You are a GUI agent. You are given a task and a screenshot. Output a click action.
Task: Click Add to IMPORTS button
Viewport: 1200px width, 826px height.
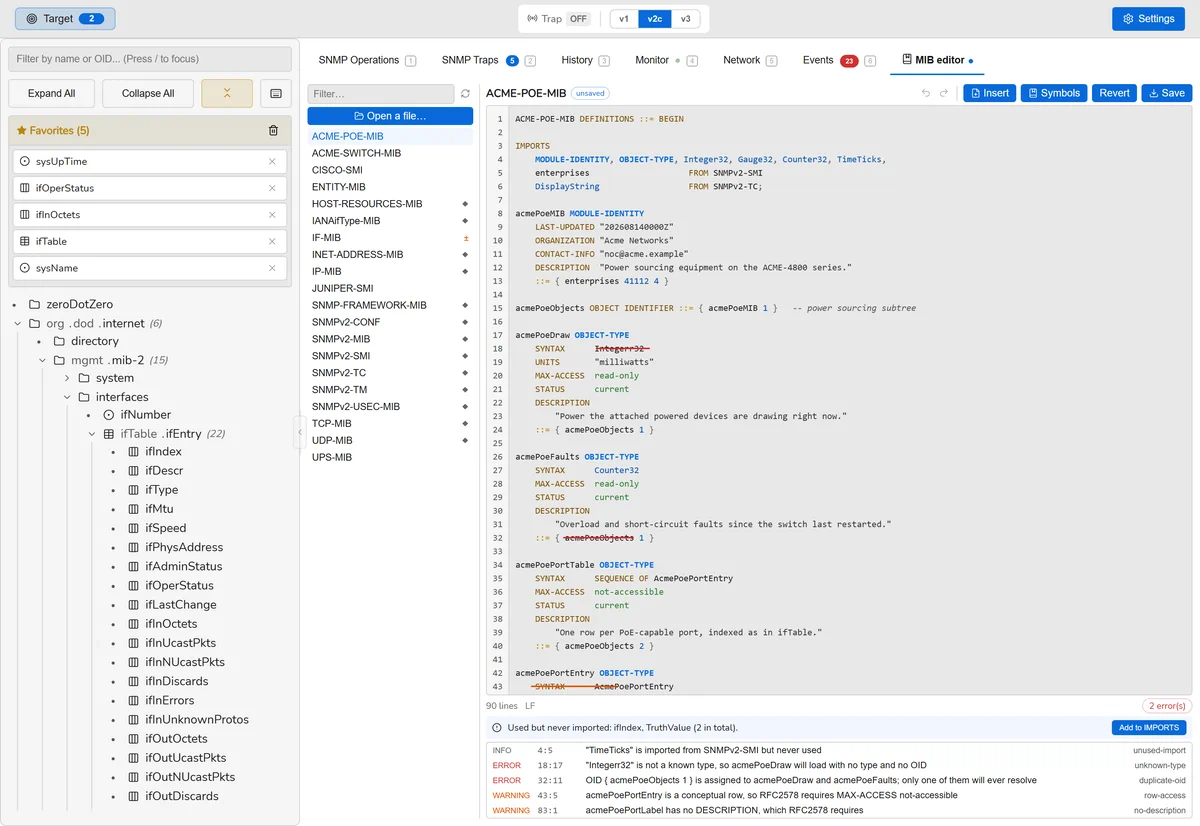click(x=1149, y=728)
